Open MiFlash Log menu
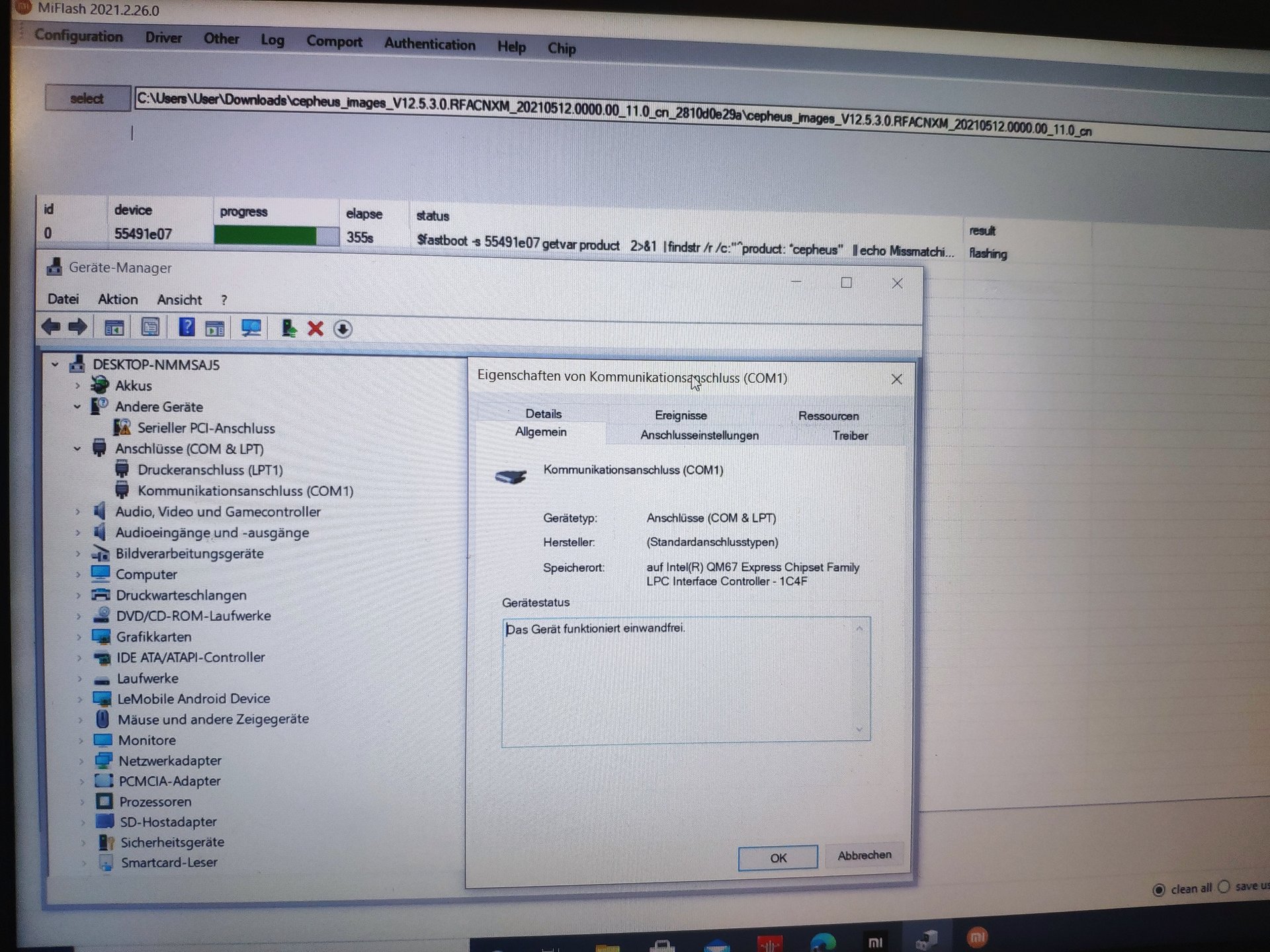The width and height of the screenshot is (1270, 952). (x=273, y=40)
